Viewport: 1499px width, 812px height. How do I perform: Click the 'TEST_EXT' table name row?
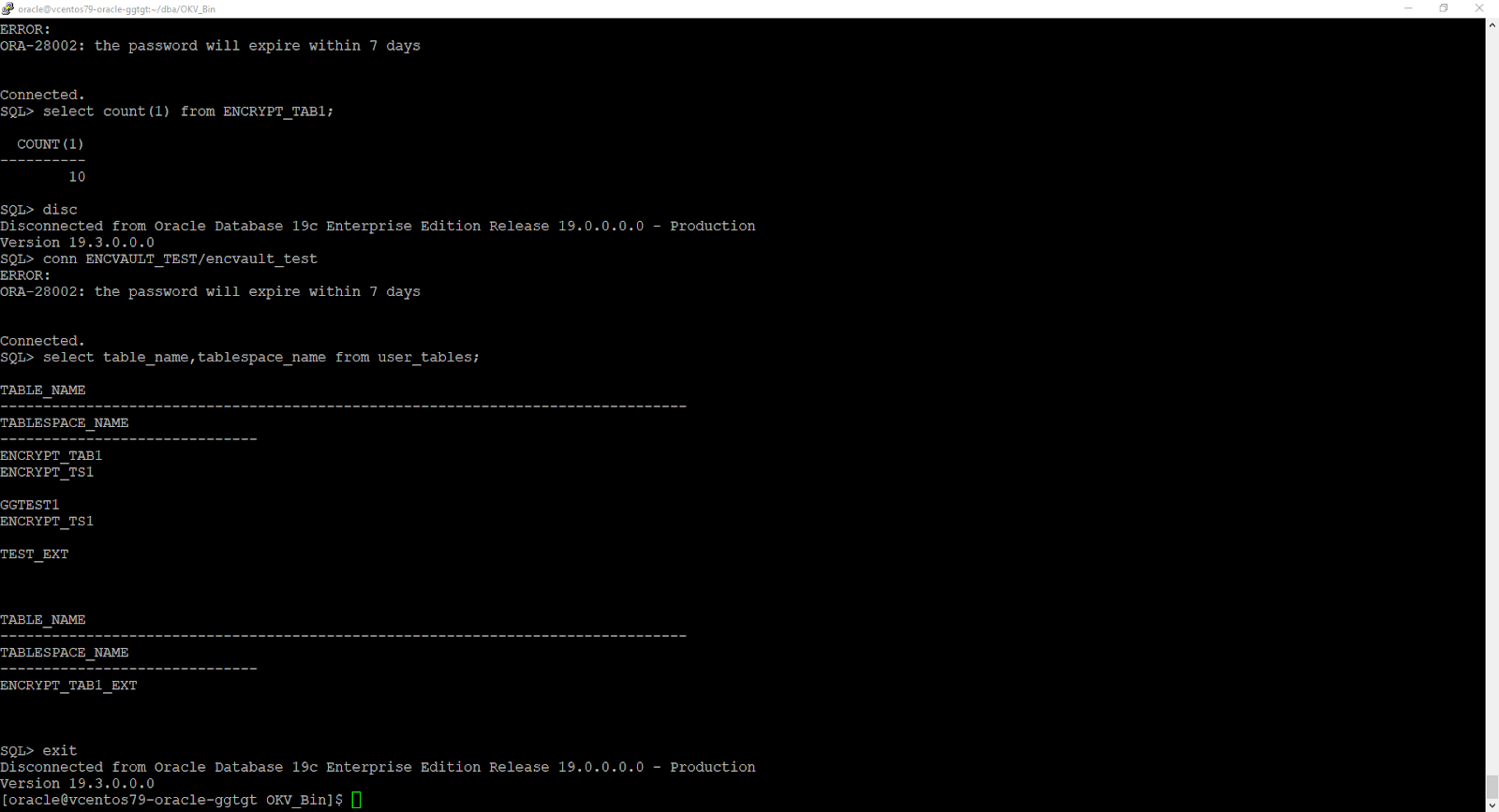coord(35,554)
